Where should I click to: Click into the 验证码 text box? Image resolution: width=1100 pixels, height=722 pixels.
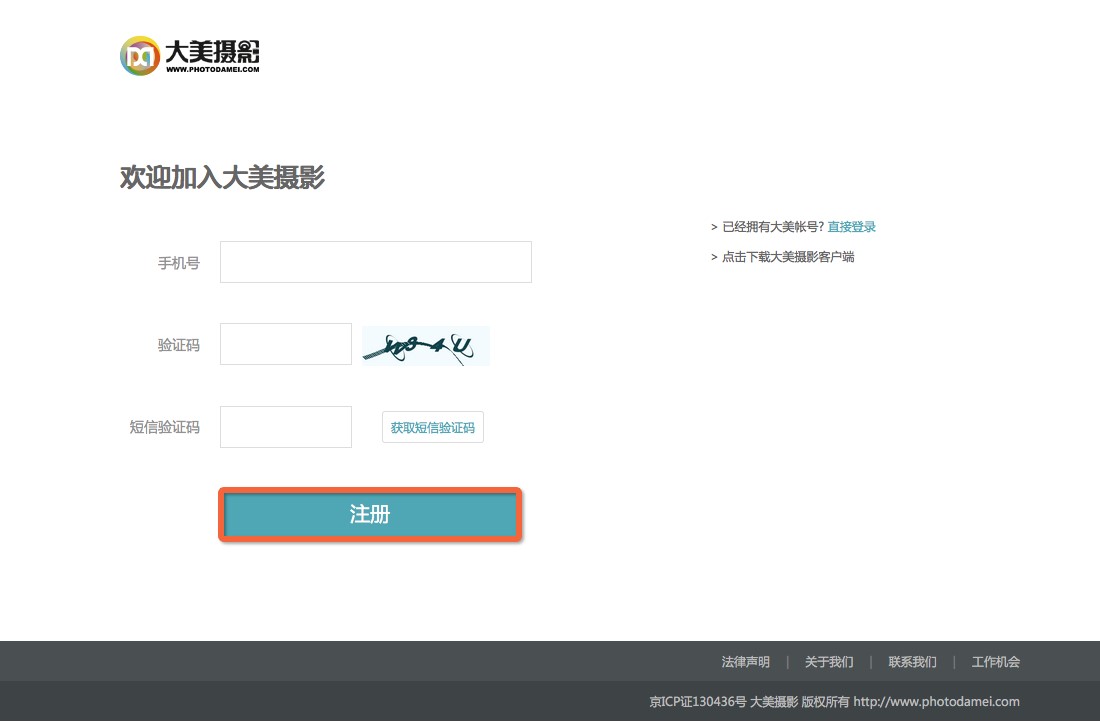click(285, 344)
